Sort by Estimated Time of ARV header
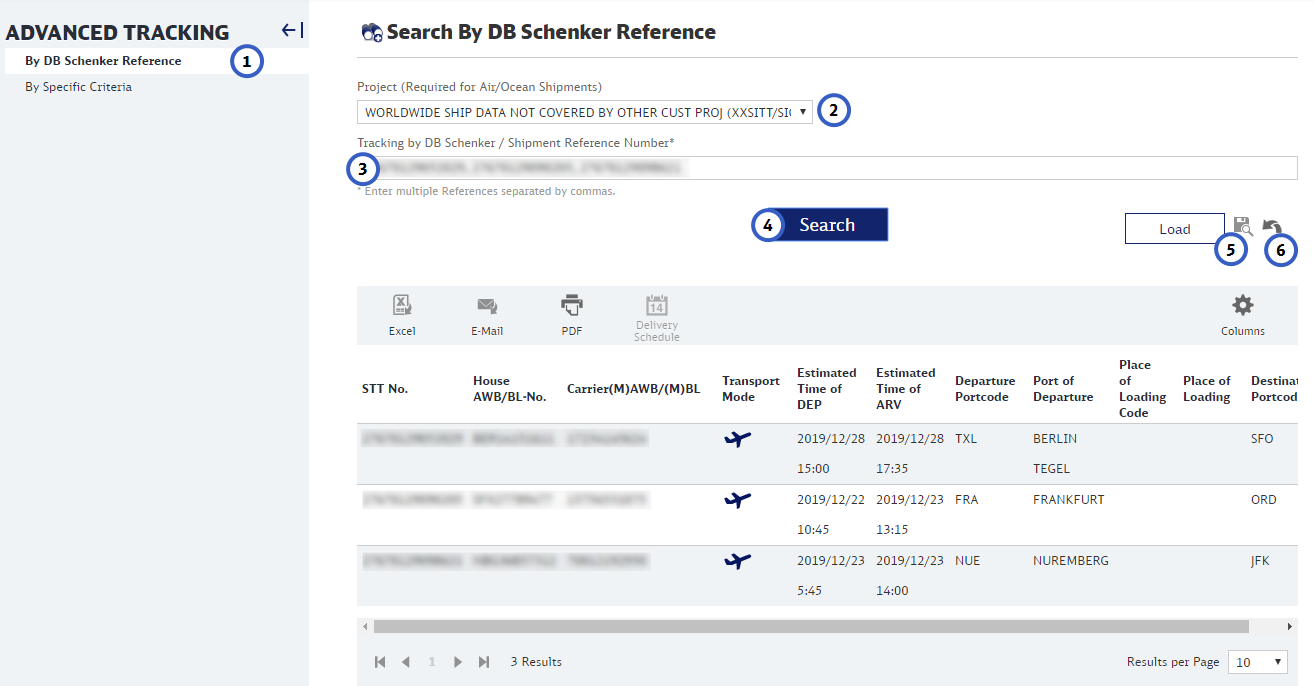1314x686 pixels. click(x=906, y=389)
